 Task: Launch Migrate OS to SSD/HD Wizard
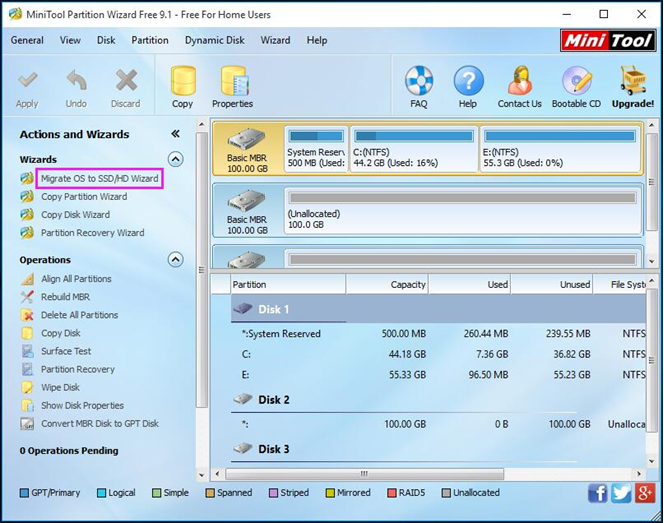coord(100,178)
